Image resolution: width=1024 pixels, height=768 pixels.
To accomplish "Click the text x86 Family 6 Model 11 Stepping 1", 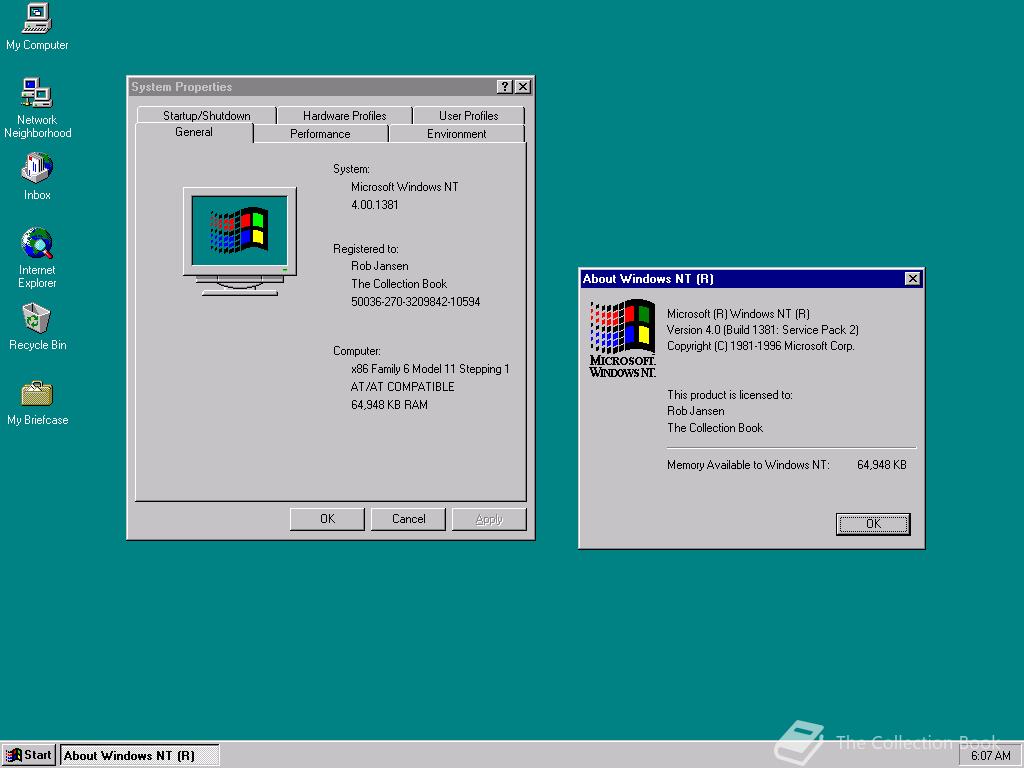I will [430, 369].
